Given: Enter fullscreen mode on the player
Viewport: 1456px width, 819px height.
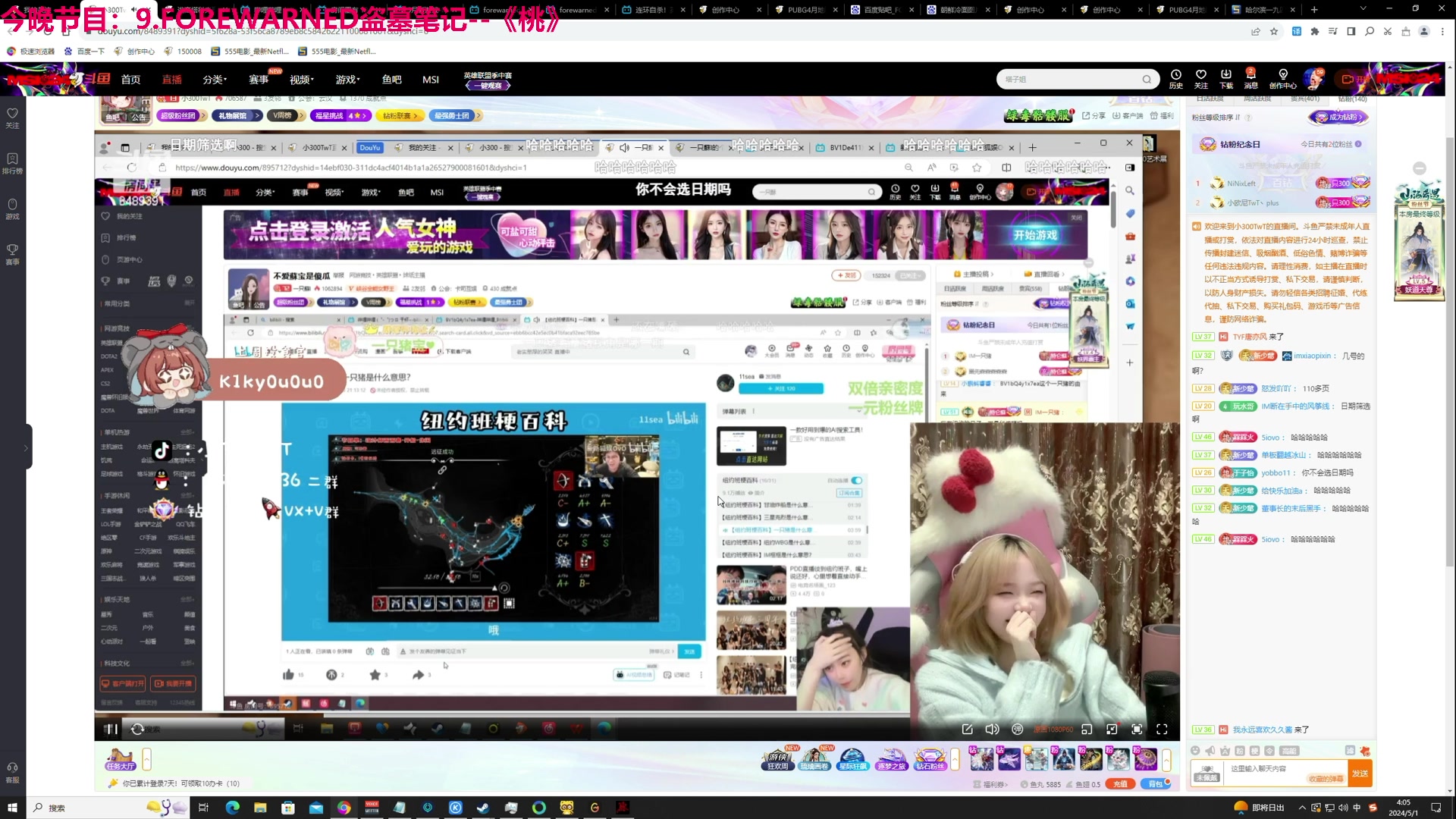Looking at the screenshot, I should [x=1162, y=729].
